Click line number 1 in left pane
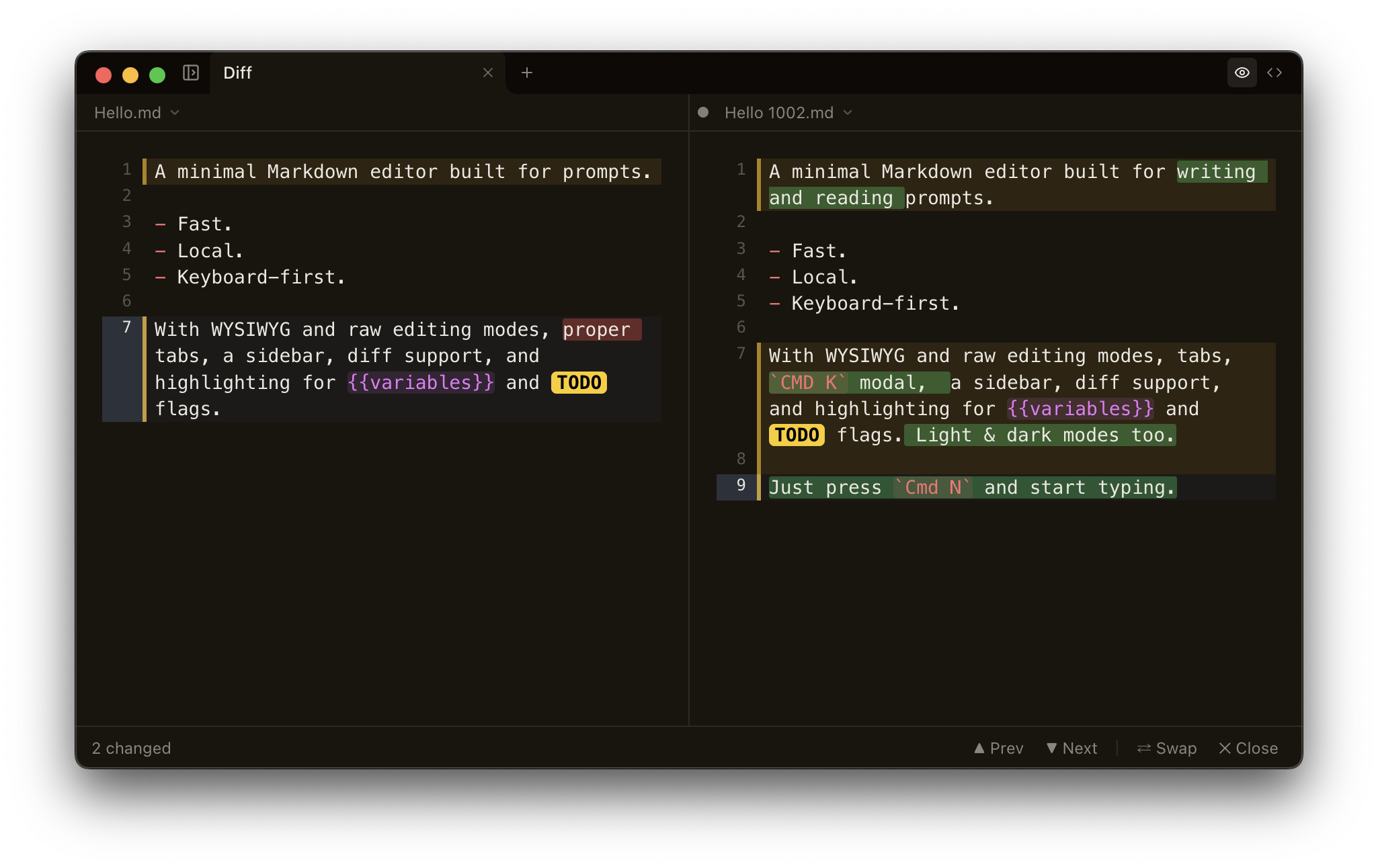This screenshot has height=868, width=1378. 126,169
